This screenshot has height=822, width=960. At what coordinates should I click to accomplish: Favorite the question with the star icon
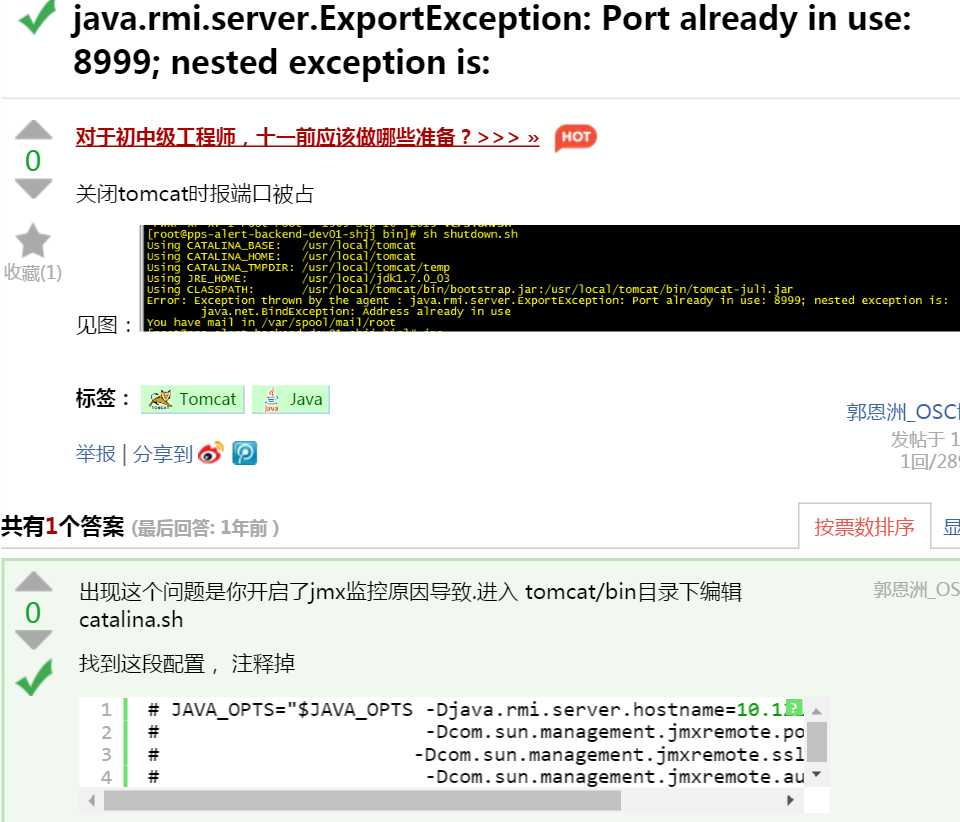(x=32, y=240)
